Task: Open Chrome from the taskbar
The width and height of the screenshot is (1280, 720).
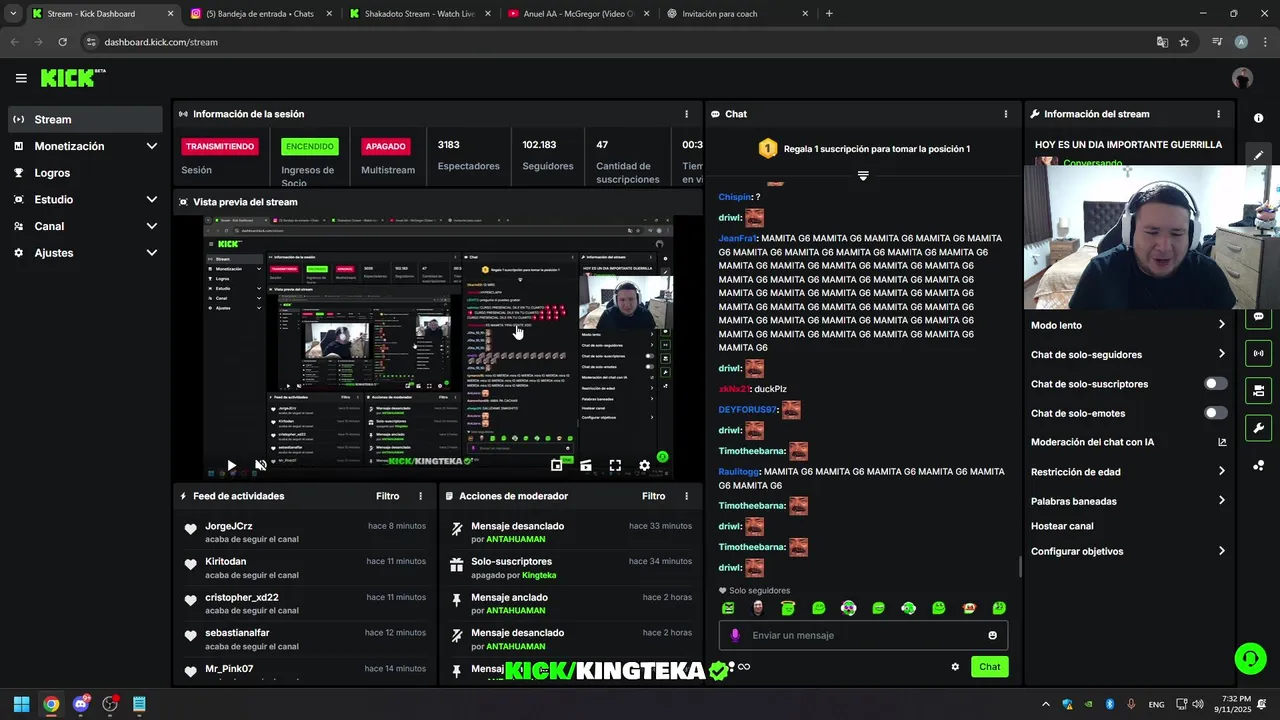Action: click(x=51, y=704)
